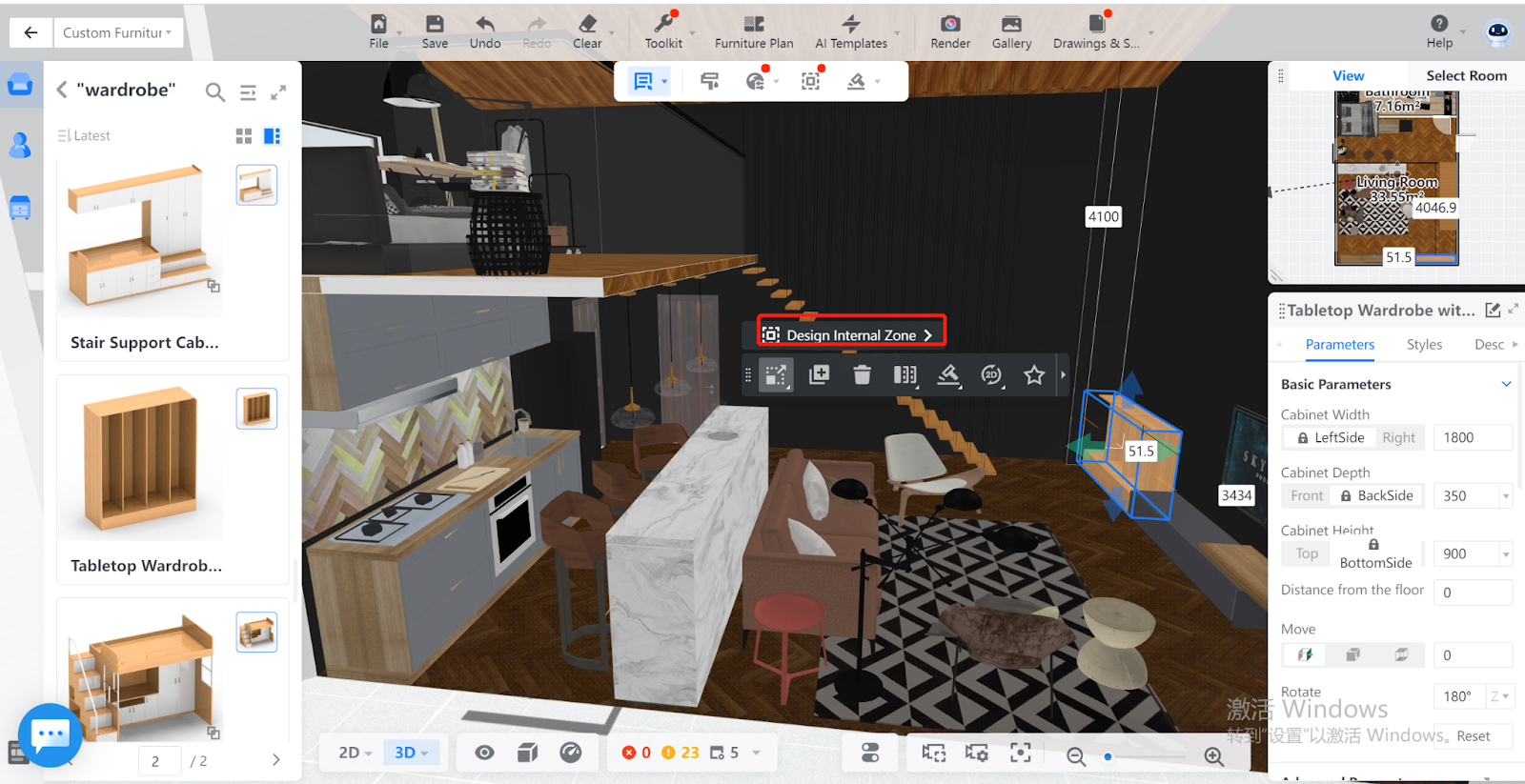Save the current design
The width and height of the screenshot is (1525, 784).
click(435, 31)
